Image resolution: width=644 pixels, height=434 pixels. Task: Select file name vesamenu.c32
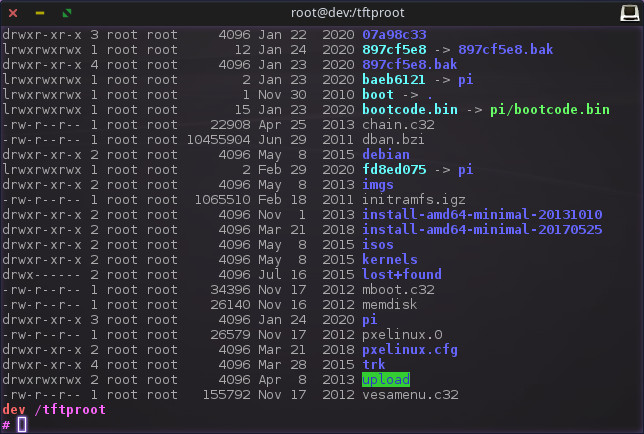410,395
